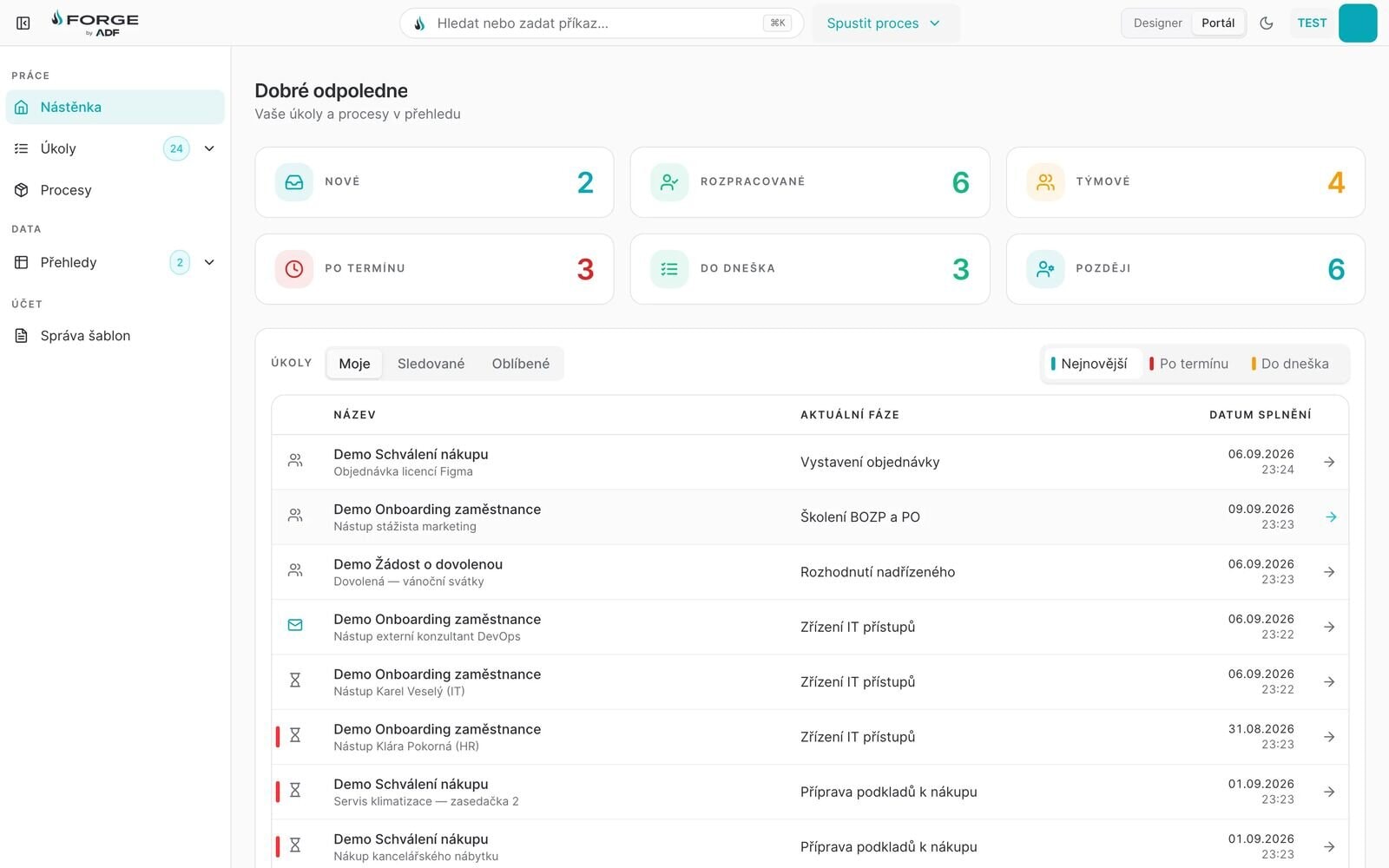This screenshot has height=868, width=1389.
Task: Open the Později tasks card
Action: [x=1185, y=269]
